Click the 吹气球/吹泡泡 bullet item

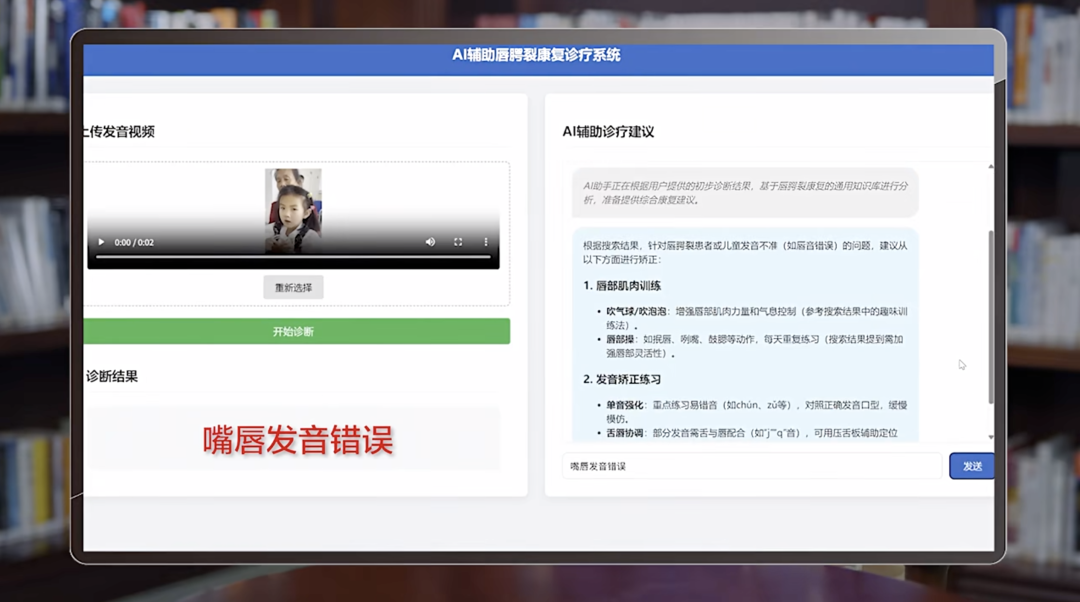(756, 318)
